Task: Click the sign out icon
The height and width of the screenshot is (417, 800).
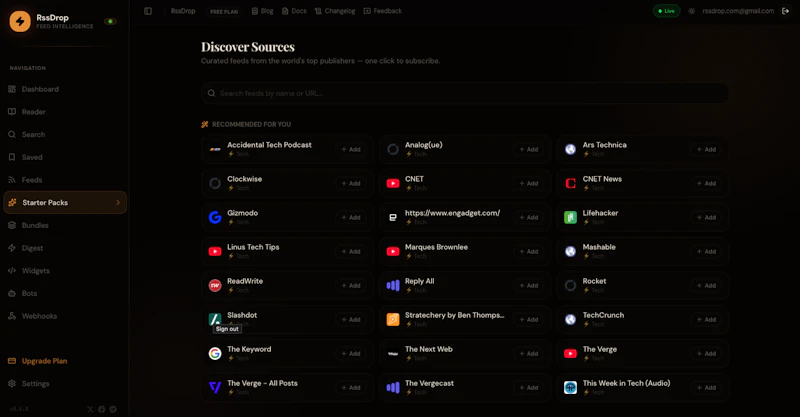Action: click(x=785, y=11)
